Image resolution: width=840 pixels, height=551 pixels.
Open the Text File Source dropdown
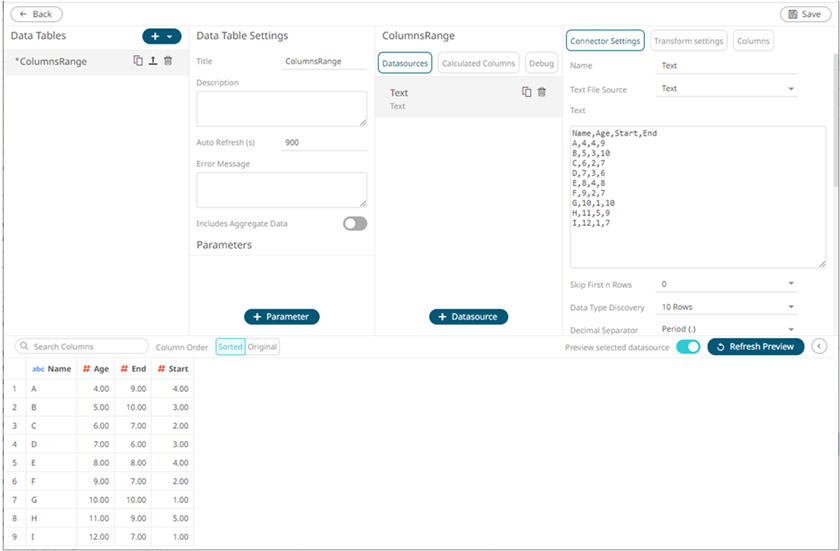click(x=727, y=89)
